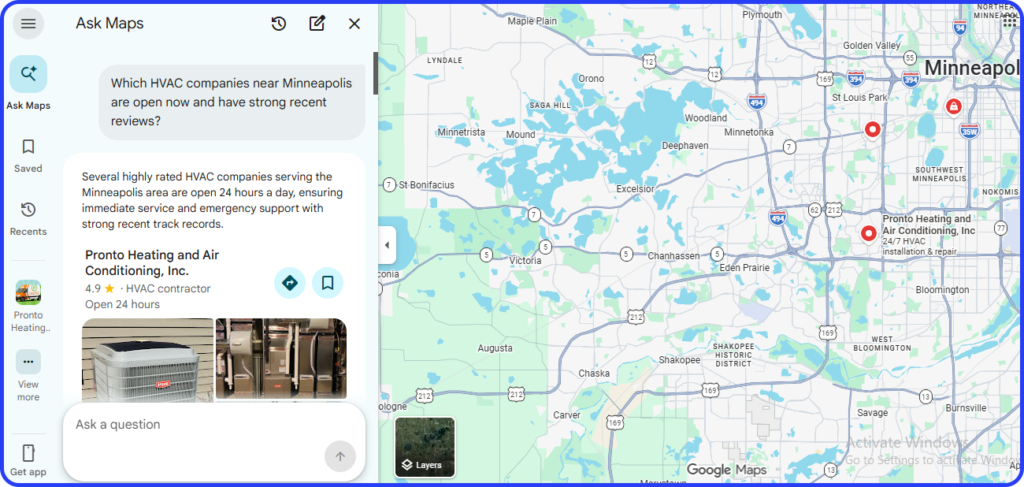Click the Woodland map label

[705, 118]
